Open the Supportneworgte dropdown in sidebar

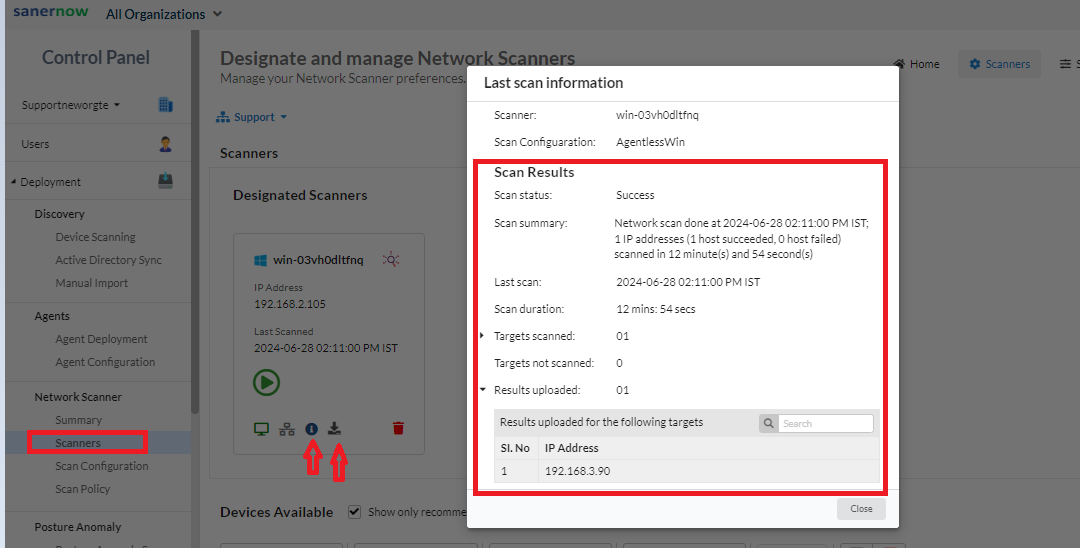tap(71, 105)
